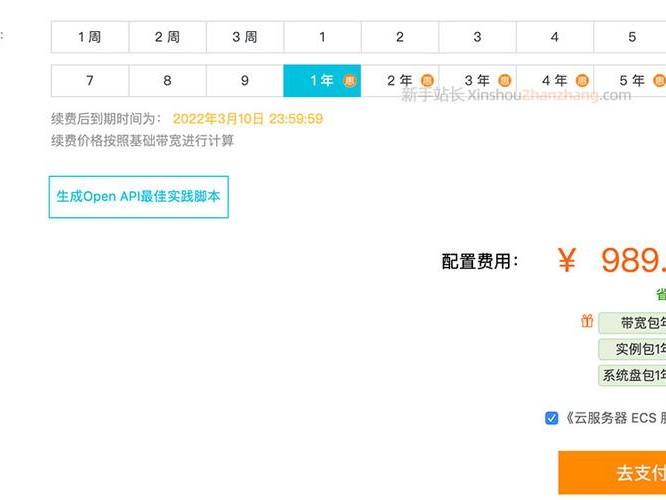Click the orange 去支付 button
Screen dimensions: 666x500
click(612, 472)
